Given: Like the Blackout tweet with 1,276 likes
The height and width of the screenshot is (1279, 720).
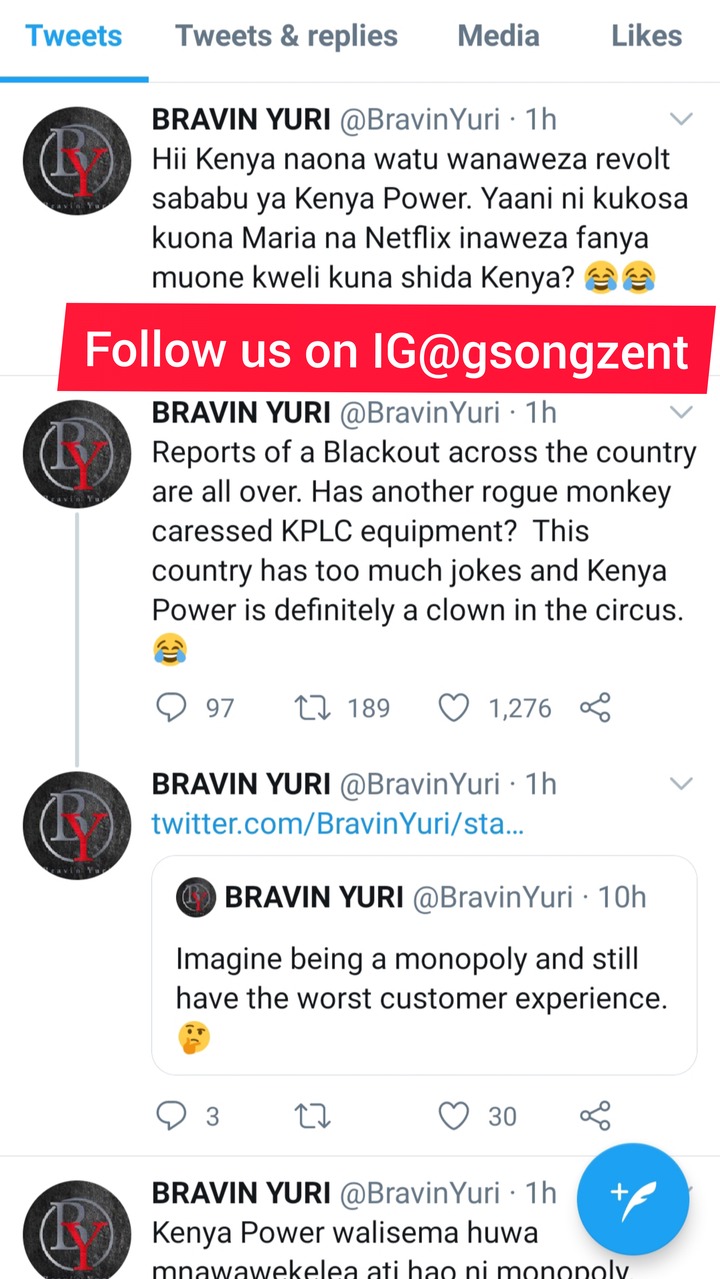Looking at the screenshot, I should pyautogui.click(x=454, y=708).
